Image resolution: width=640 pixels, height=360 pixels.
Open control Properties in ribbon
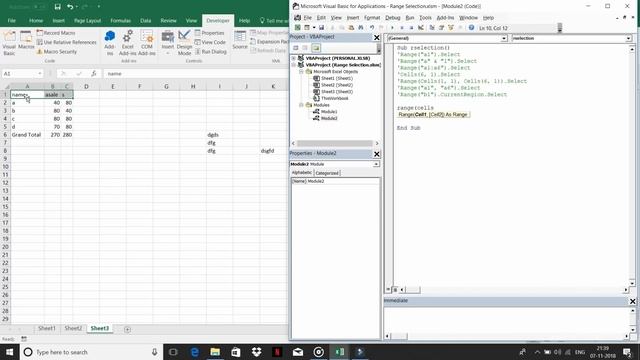(x=209, y=33)
